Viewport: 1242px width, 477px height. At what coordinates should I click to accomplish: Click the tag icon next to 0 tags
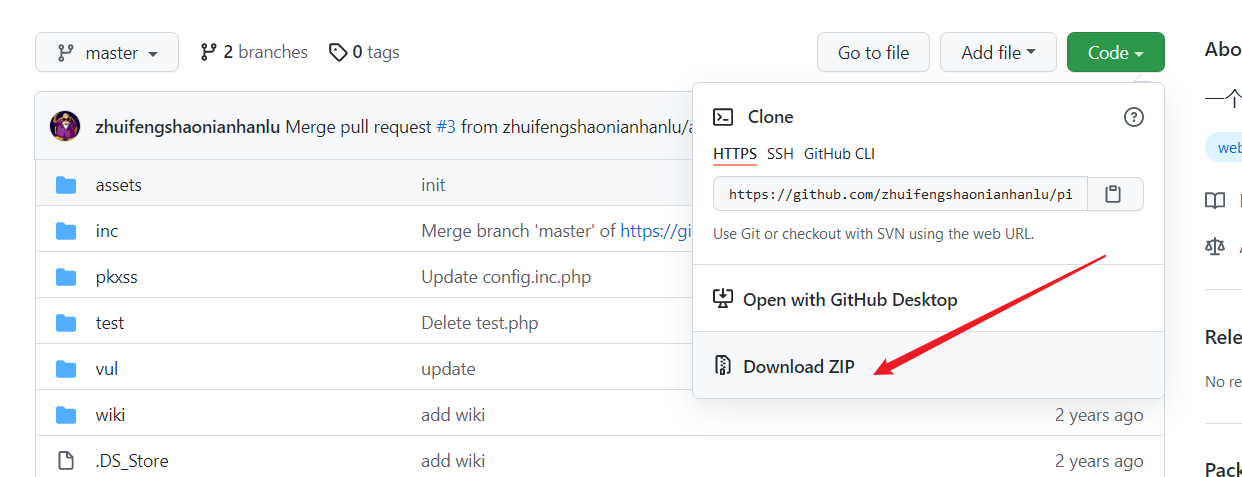[338, 52]
